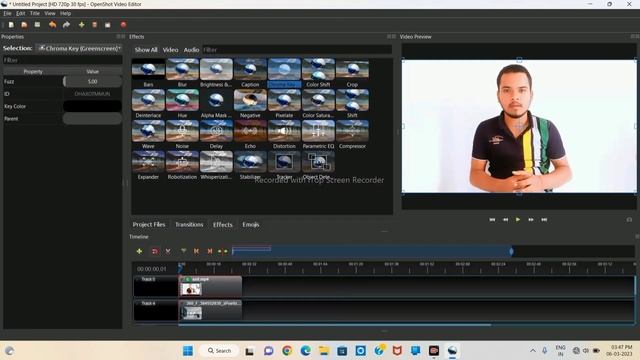
Task: Open the Edit menu
Action: (x=20, y=13)
